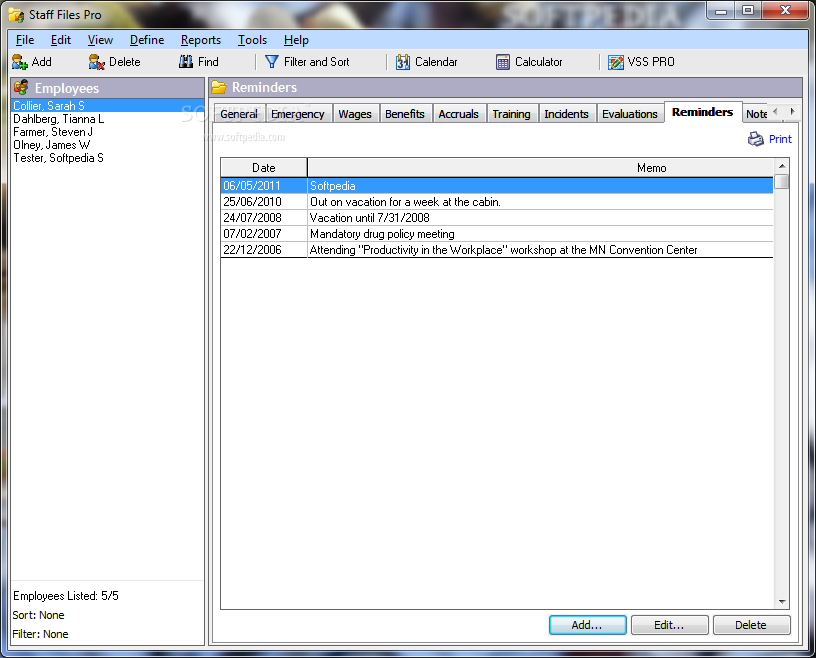
Task: Switch to the Evaluations tab
Action: tap(630, 114)
